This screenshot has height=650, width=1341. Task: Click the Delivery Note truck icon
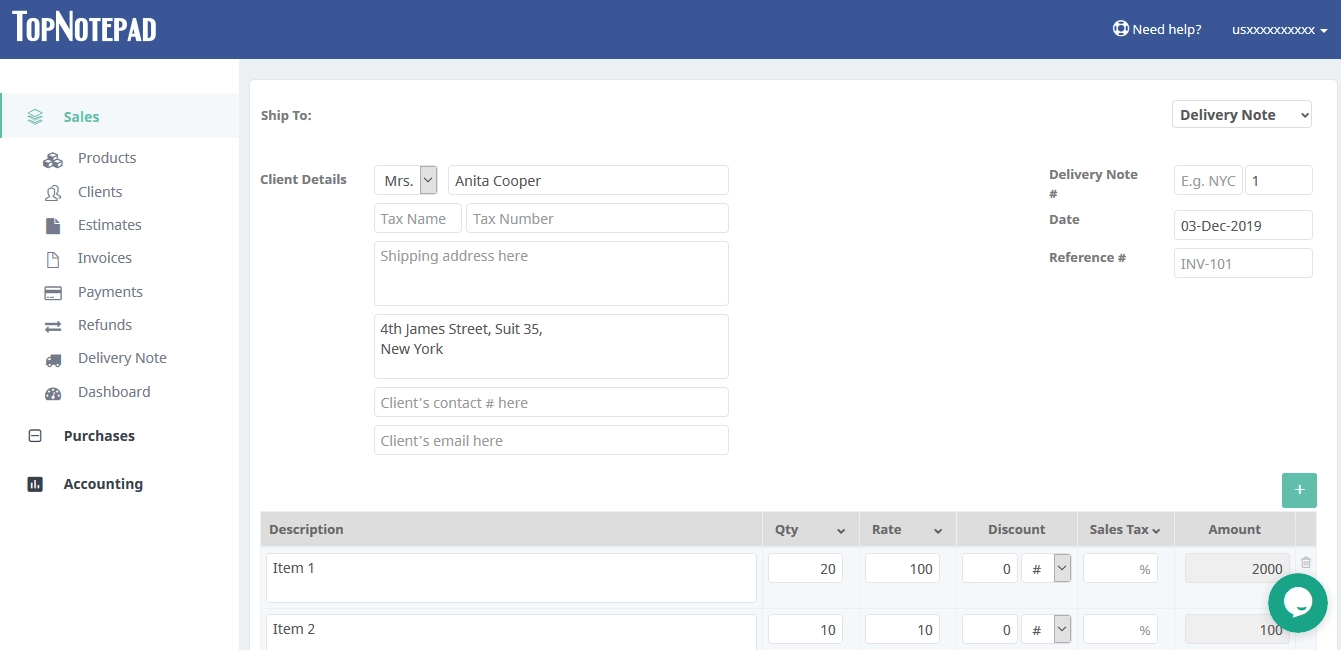(x=53, y=358)
